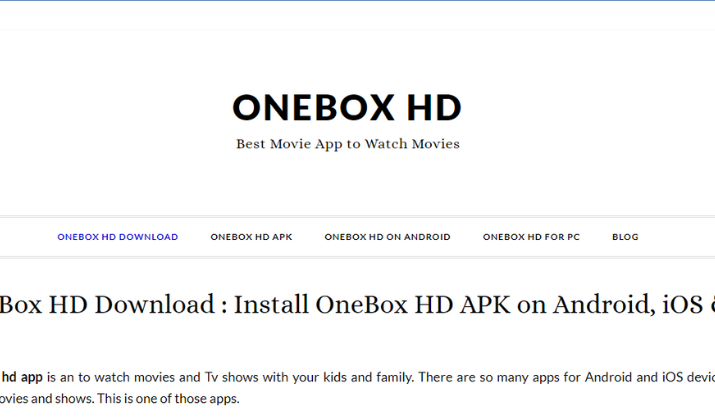Screen dimensions: 715x420
Task: Open the ONEBOX HD APK menu item
Action: (251, 237)
